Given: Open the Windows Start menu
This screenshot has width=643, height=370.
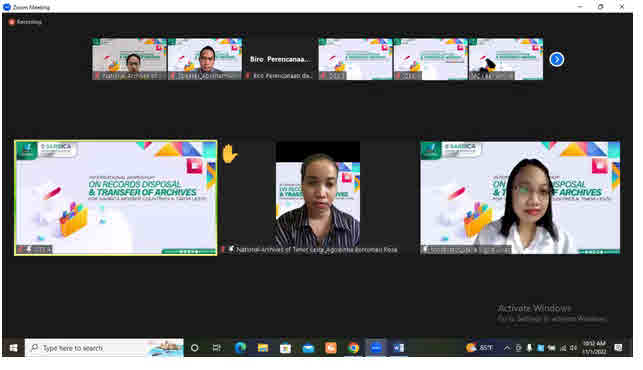Looking at the screenshot, I should click(x=13, y=348).
